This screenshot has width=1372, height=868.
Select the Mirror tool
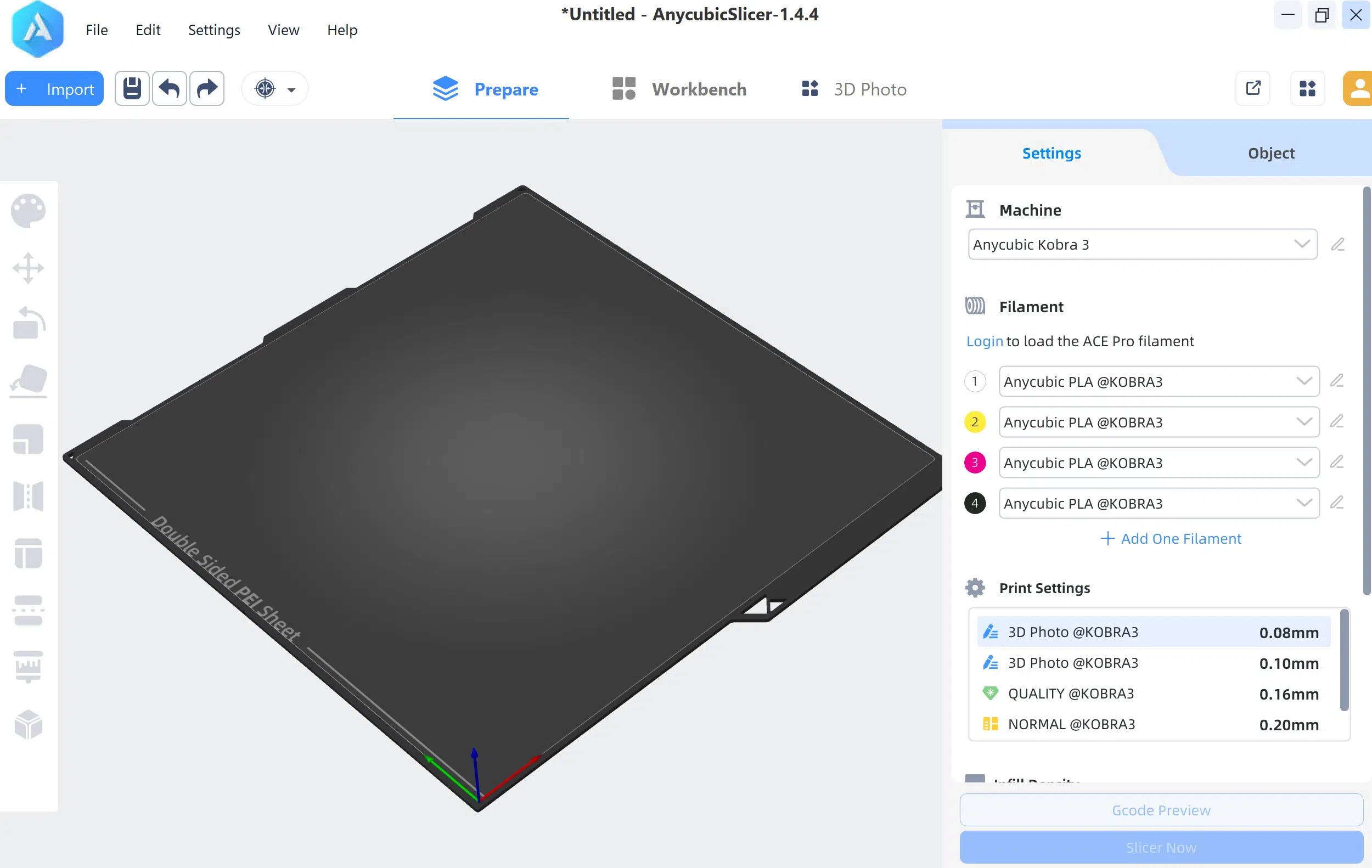coord(29,496)
